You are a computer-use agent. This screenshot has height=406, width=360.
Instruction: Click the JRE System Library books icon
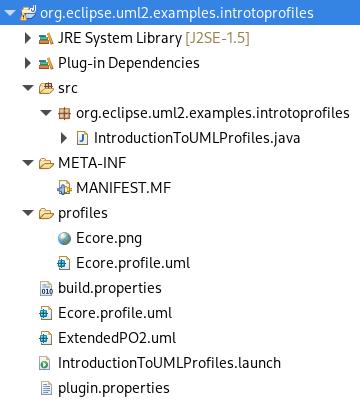46,38
